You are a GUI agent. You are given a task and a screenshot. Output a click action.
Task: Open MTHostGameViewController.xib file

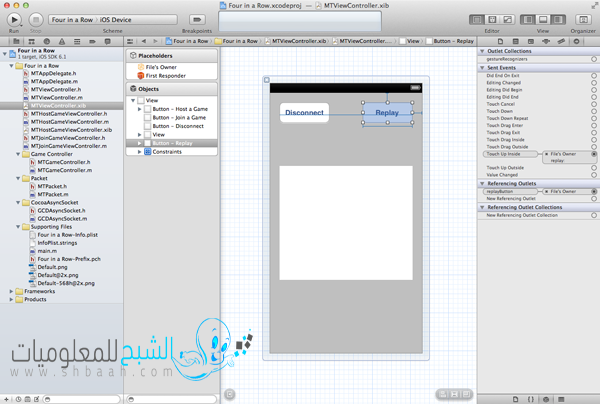71,130
